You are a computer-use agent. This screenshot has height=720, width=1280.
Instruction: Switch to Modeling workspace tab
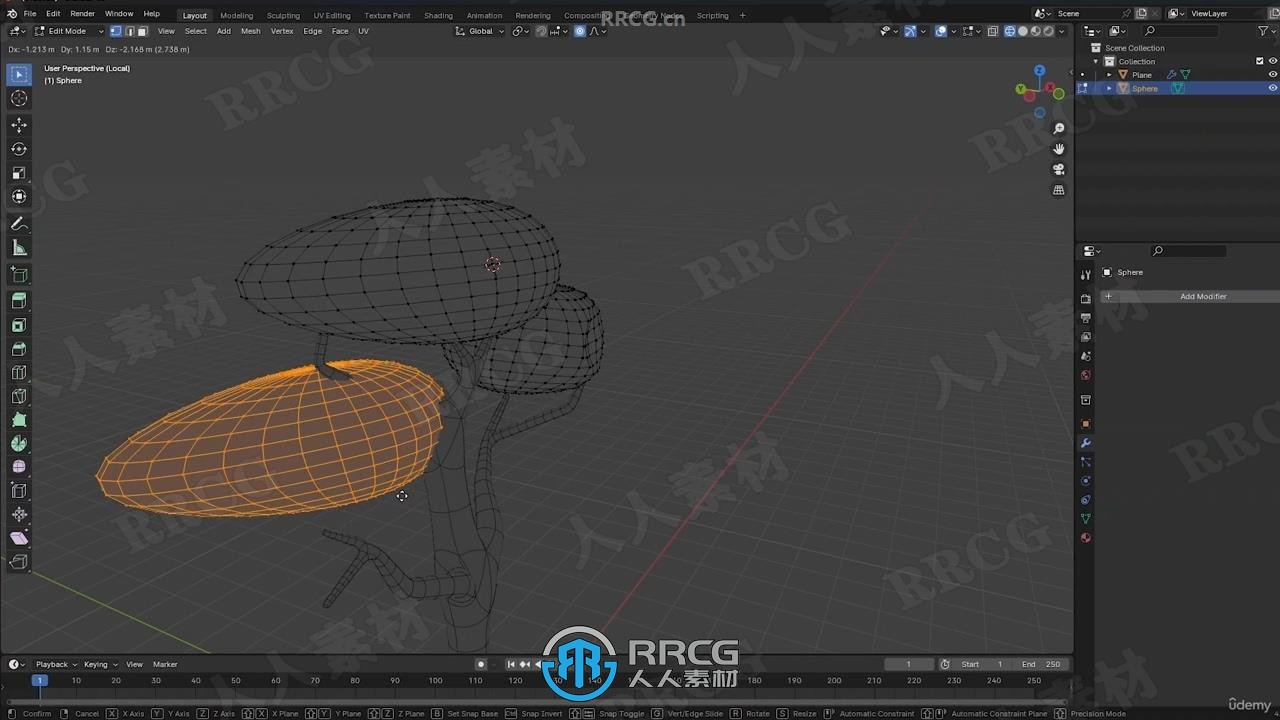pos(237,15)
